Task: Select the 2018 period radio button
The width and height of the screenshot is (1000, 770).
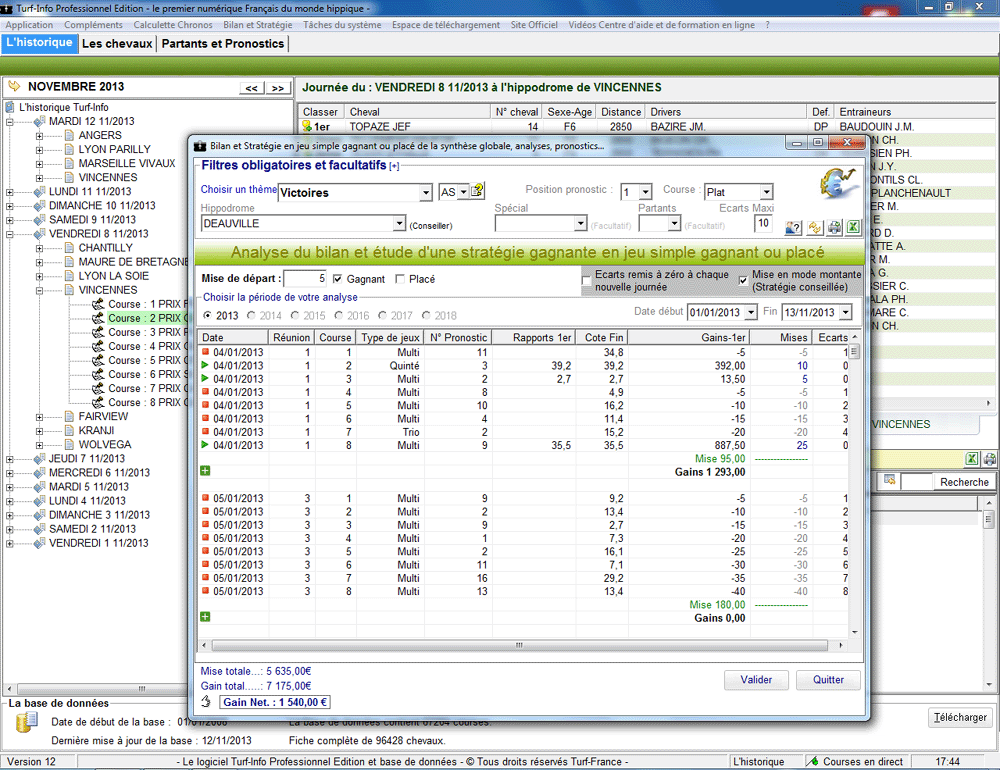Action: (x=426, y=315)
